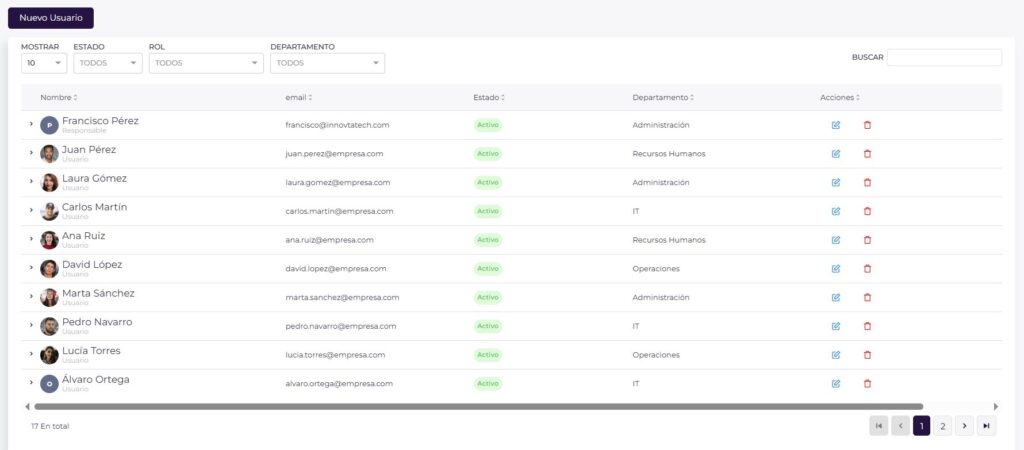Image resolution: width=1024 pixels, height=450 pixels.
Task: Click the Nuevo Usuario button
Action: click(x=50, y=18)
